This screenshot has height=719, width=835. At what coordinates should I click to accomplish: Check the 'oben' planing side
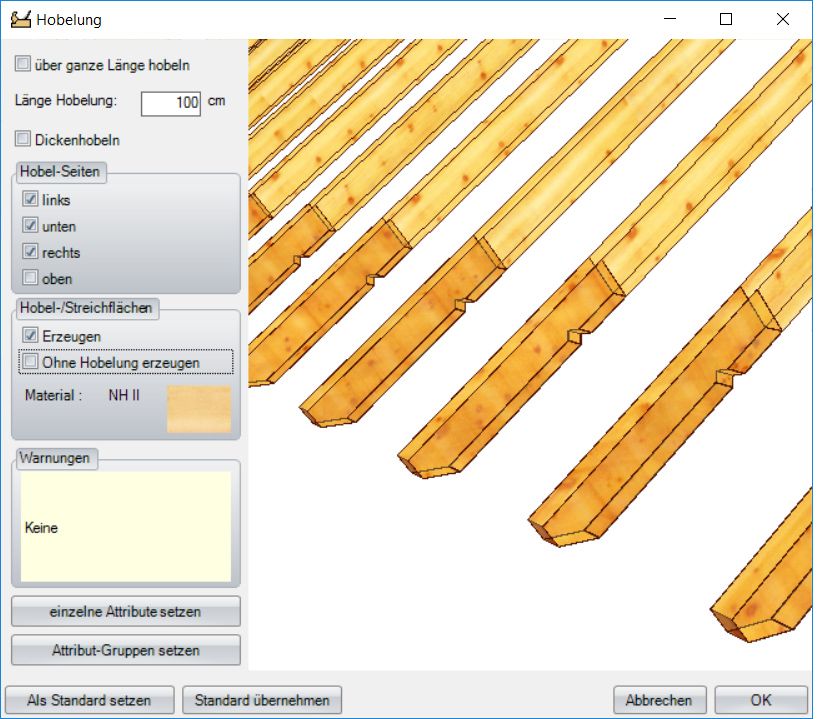(30, 277)
